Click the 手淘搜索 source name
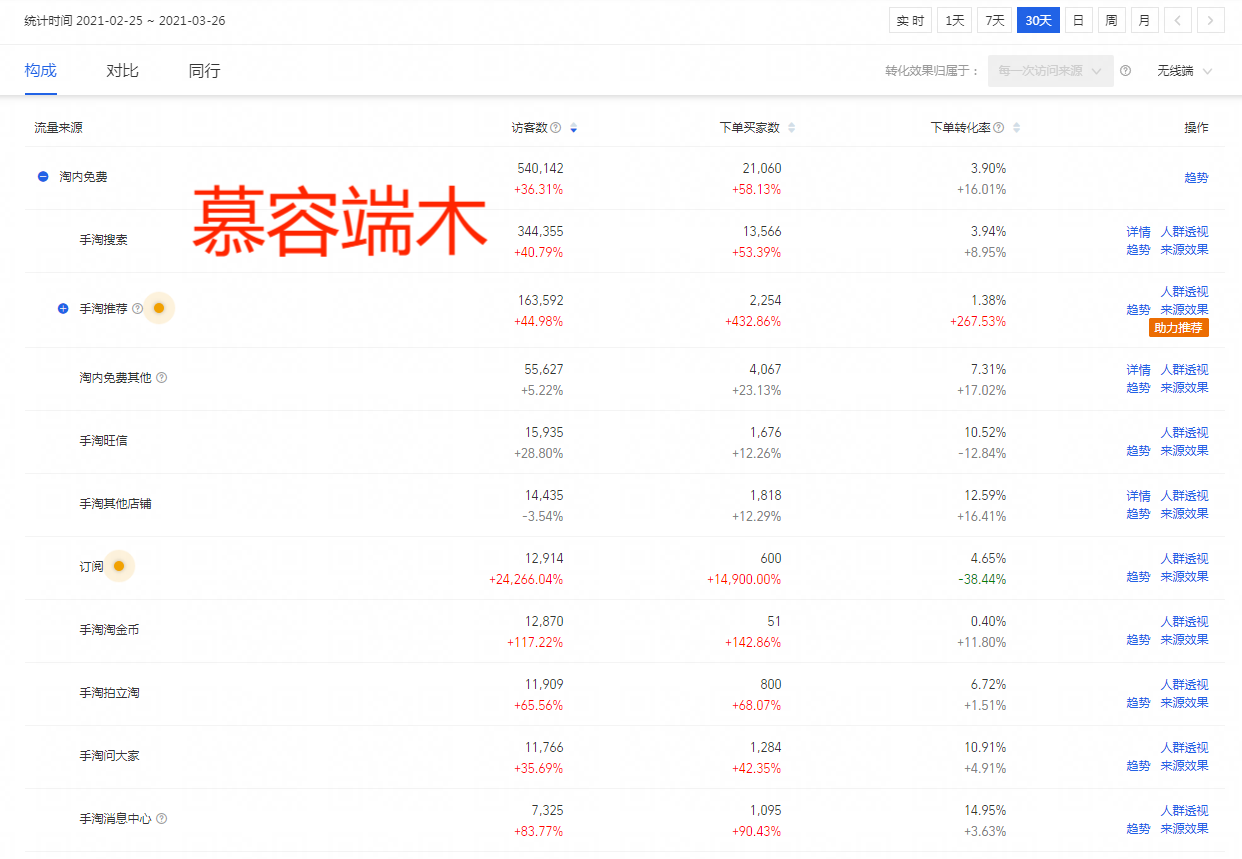The width and height of the screenshot is (1242, 859). [x=104, y=240]
